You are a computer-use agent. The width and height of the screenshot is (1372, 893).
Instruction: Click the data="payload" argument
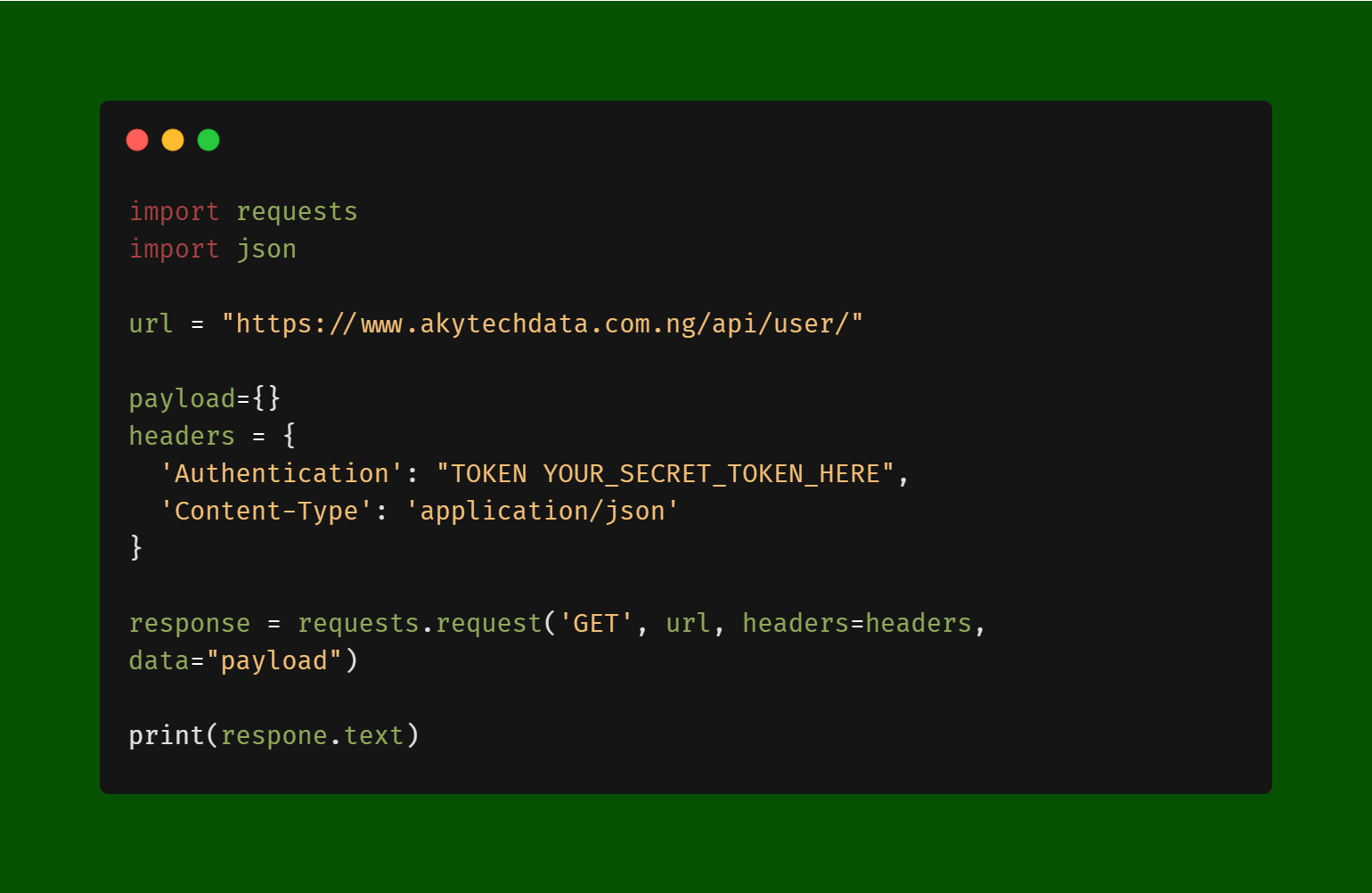click(236, 660)
